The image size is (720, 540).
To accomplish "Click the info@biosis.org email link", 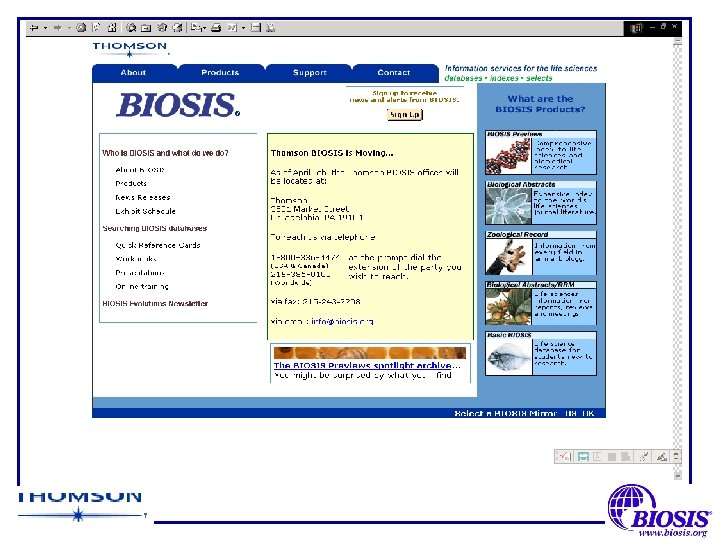I will 343,321.
